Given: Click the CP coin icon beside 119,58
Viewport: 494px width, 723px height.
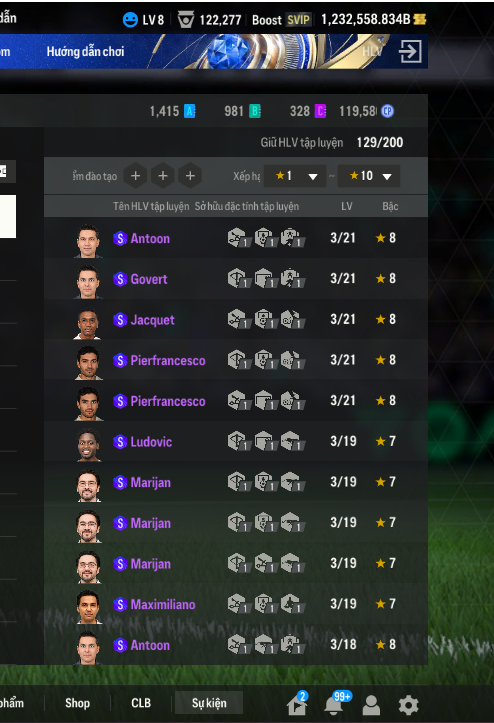Looking at the screenshot, I should point(387,111).
